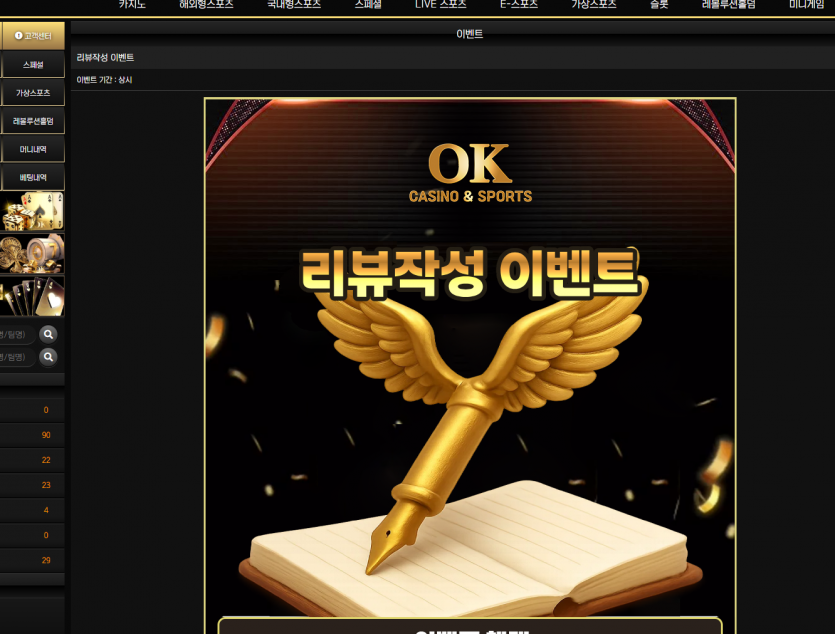Go to 카지노 in top navigation

[132, 4]
